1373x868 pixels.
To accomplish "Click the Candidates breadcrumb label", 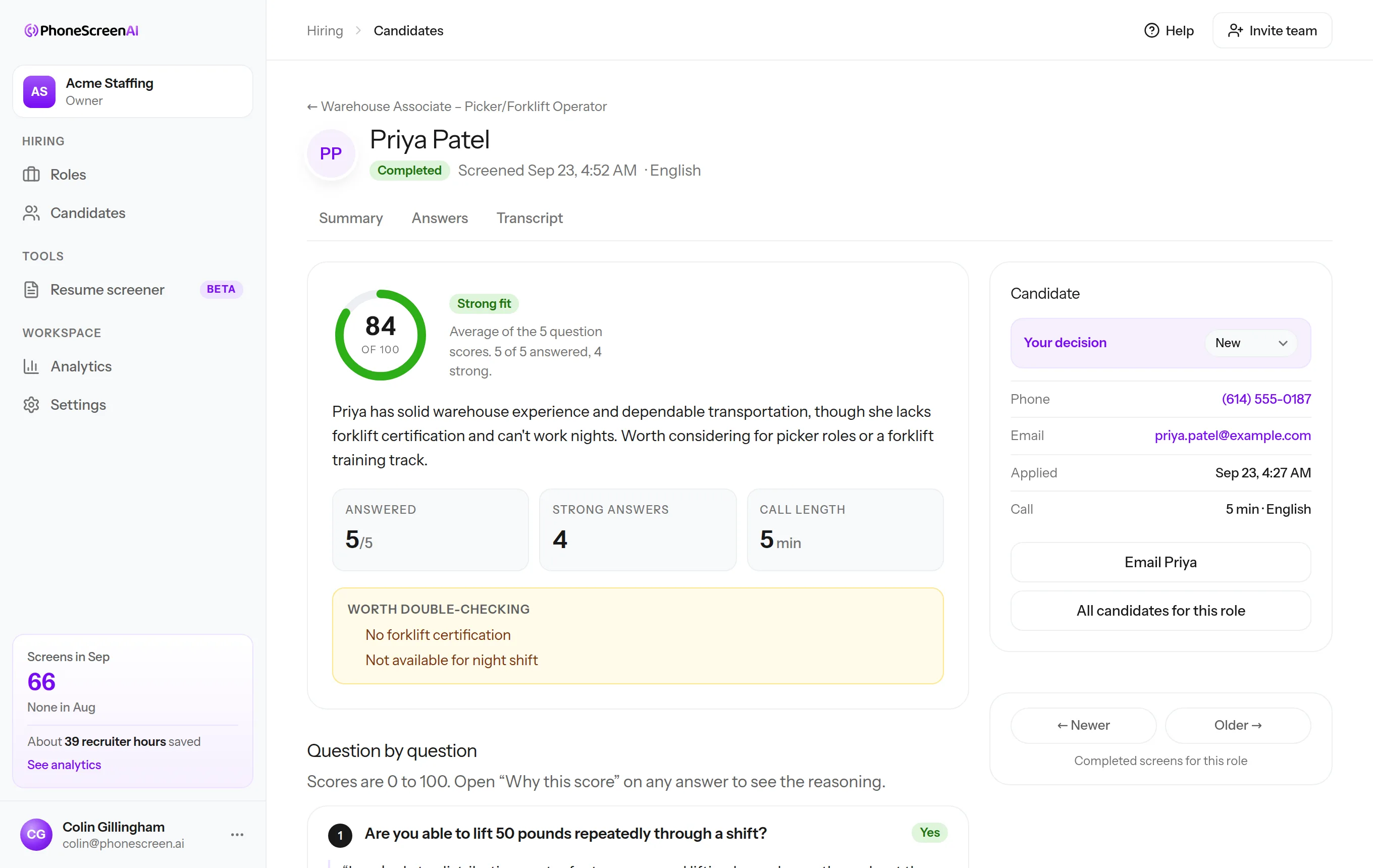I will pyautogui.click(x=408, y=30).
